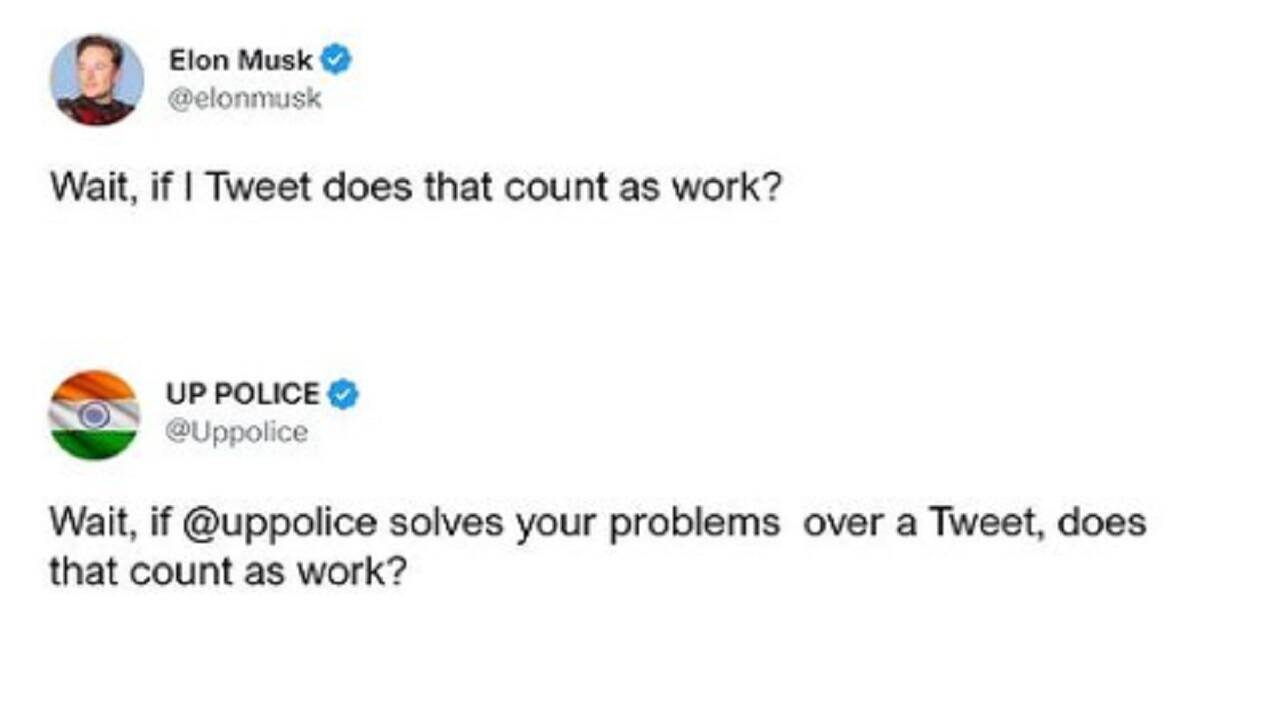Click the @Uppolice handle under UP POLICE

tap(237, 433)
